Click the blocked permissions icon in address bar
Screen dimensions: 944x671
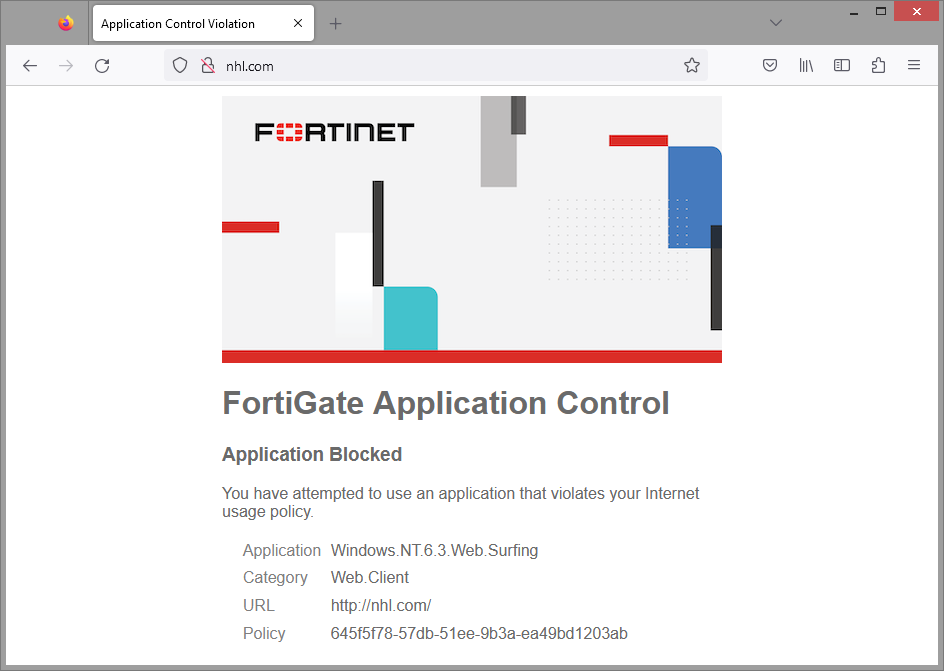pyautogui.click(x=207, y=65)
